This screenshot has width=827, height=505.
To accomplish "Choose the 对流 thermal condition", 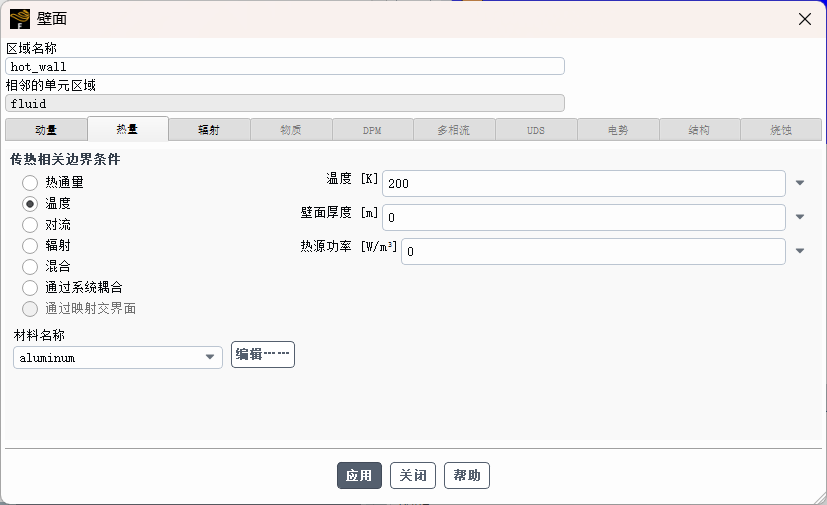I will coord(30,225).
